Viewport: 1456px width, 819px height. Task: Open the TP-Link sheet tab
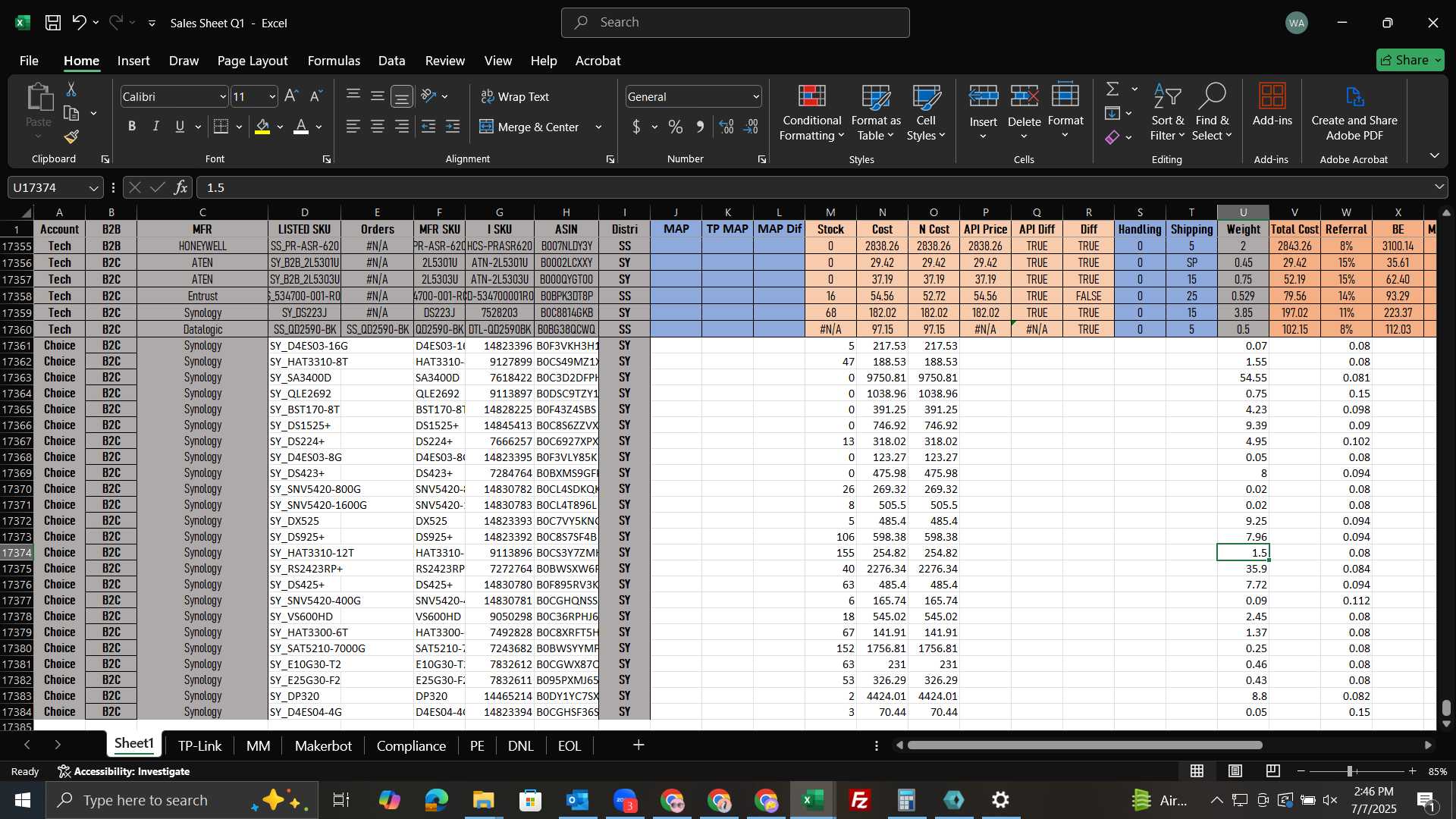200,745
